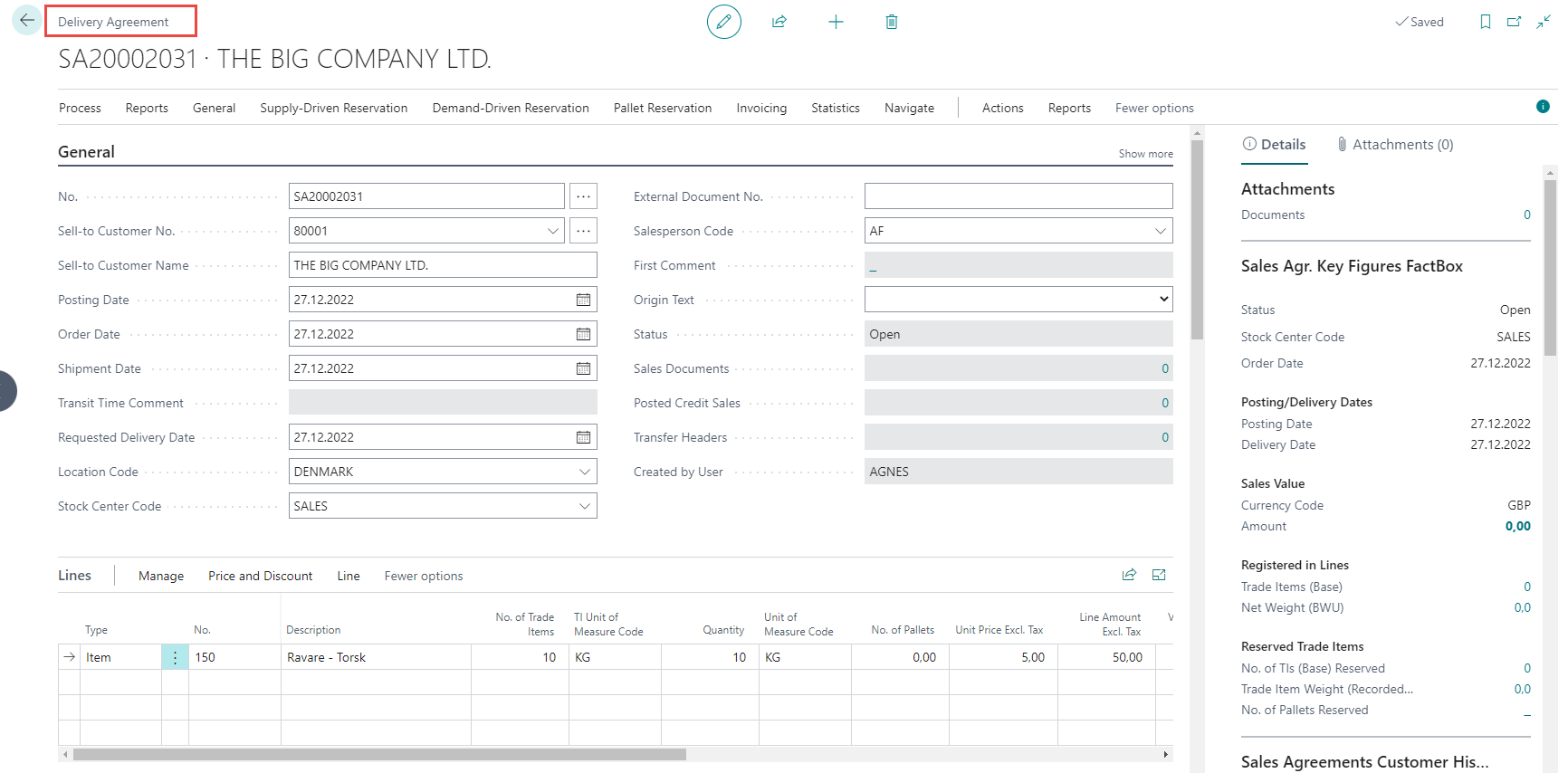The height and width of the screenshot is (773, 1568).
Task: Delete the agreement using trash icon
Action: [892, 22]
